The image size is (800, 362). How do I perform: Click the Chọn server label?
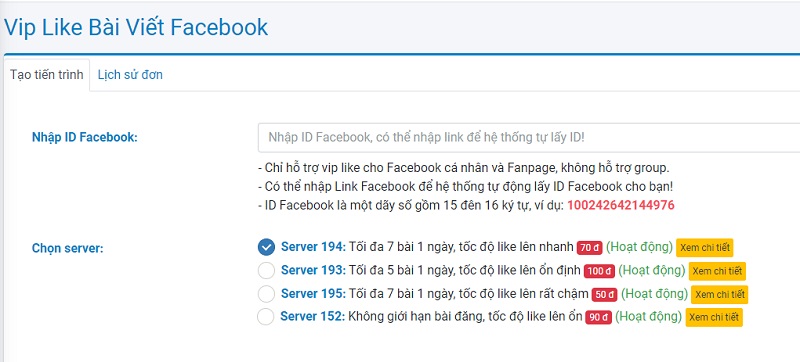(x=67, y=249)
